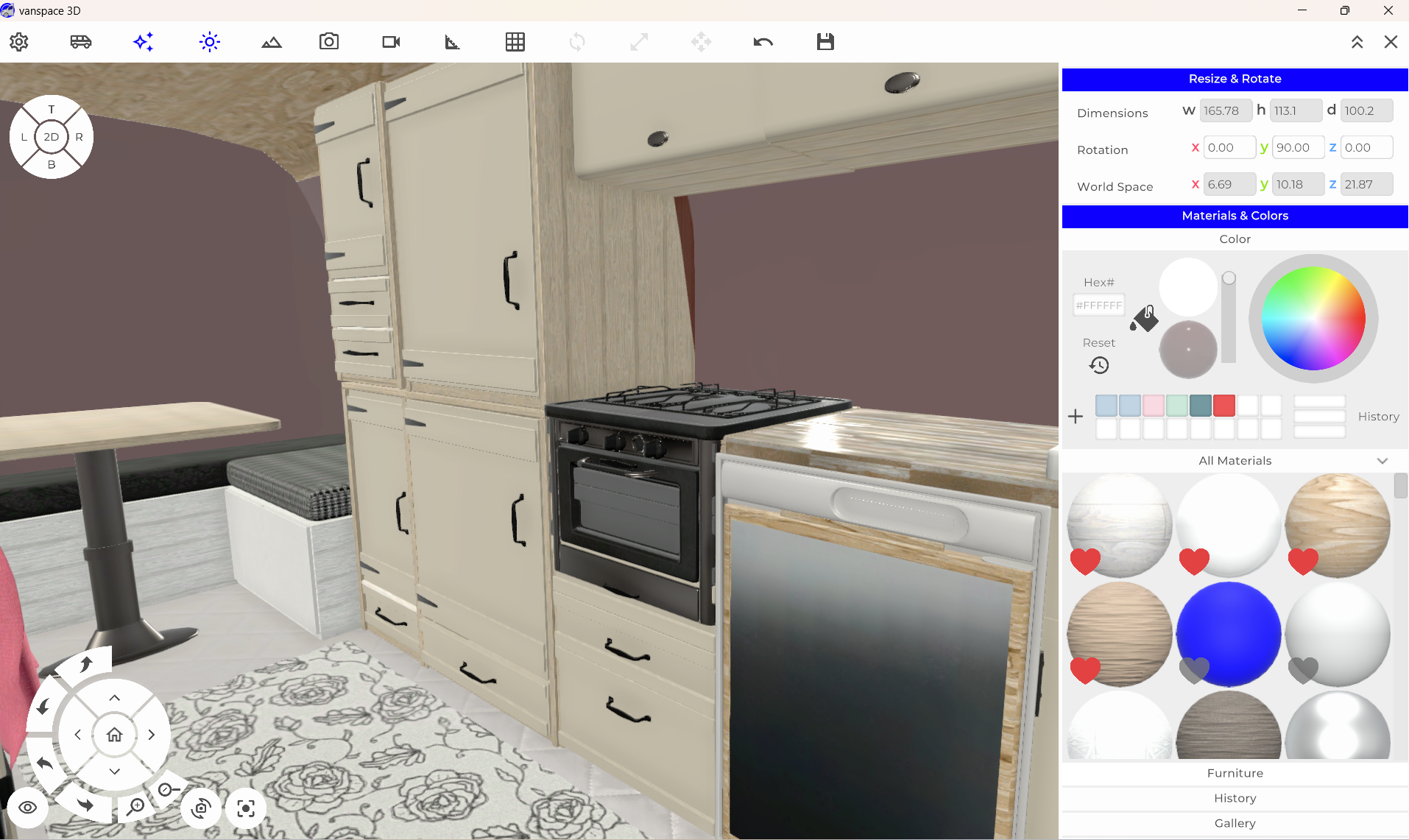Undo last action with curved arrow
The height and width of the screenshot is (840, 1409).
coord(763,42)
